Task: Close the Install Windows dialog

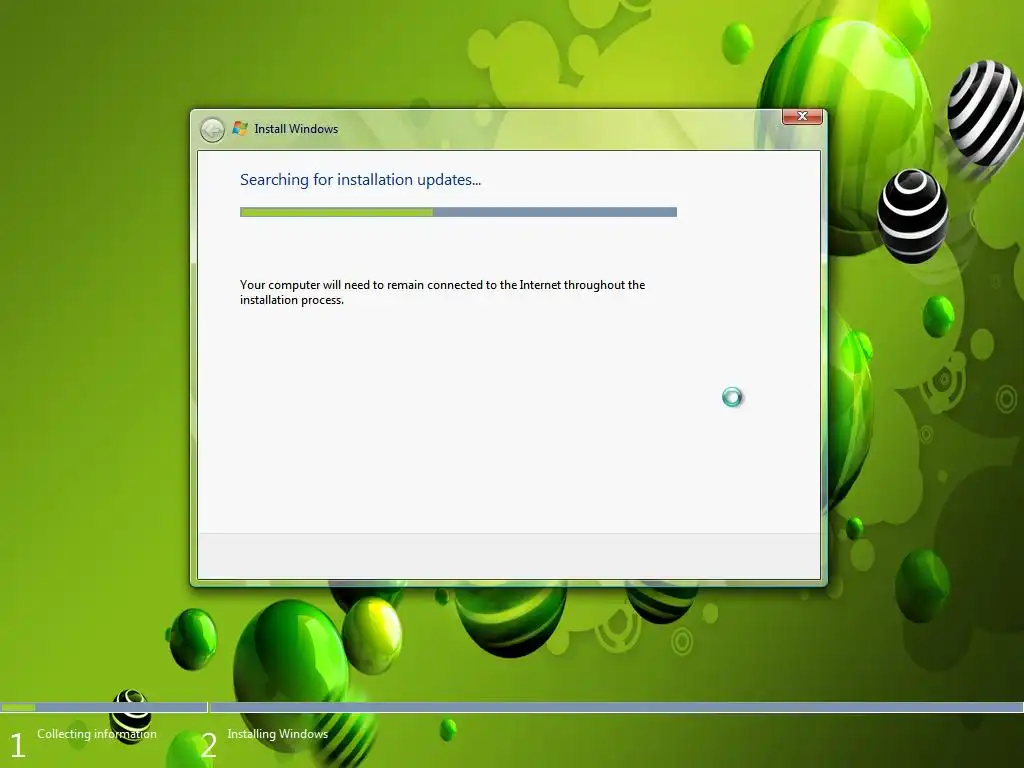Action: click(802, 116)
